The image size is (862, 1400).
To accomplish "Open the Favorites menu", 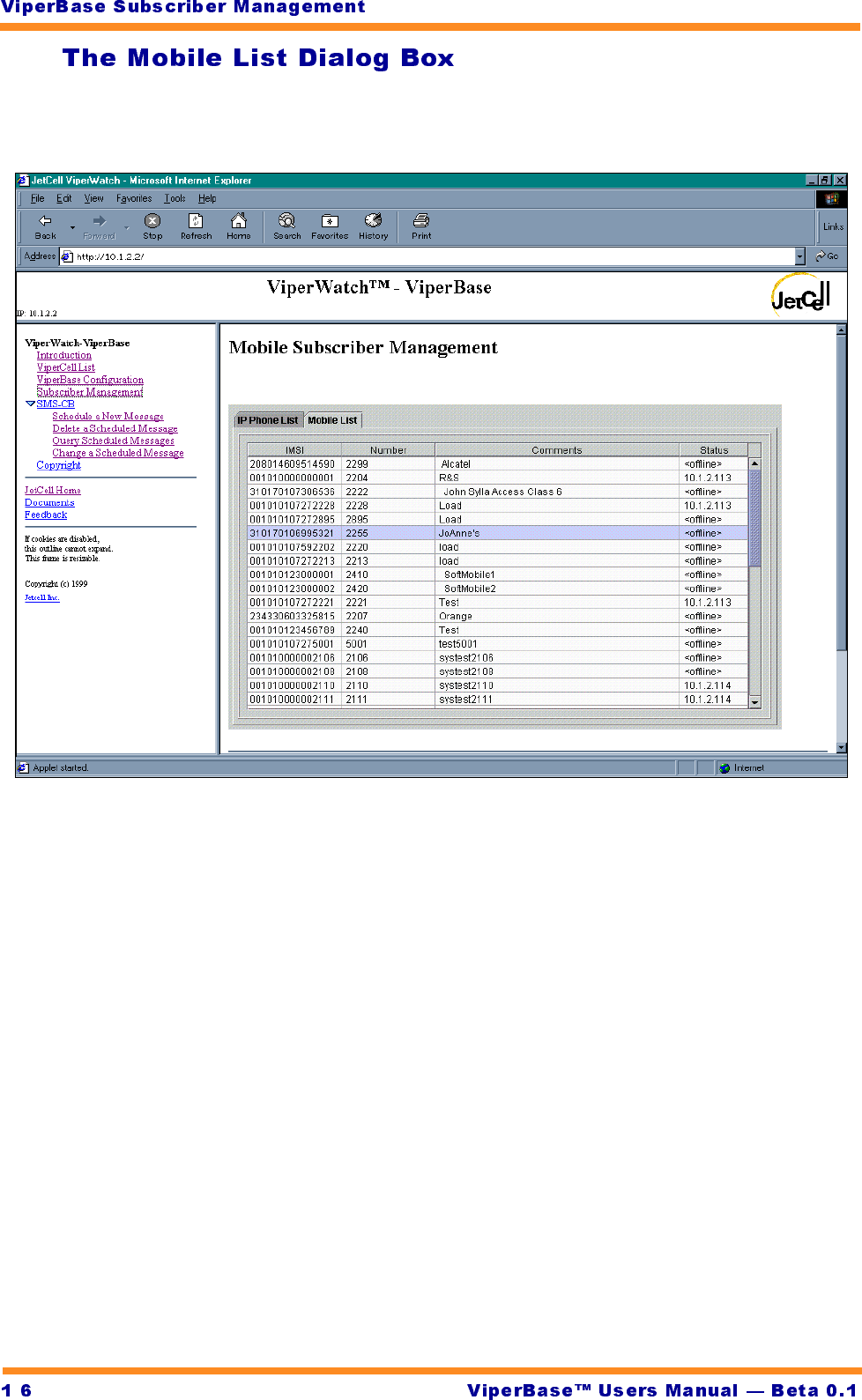I will [x=134, y=198].
